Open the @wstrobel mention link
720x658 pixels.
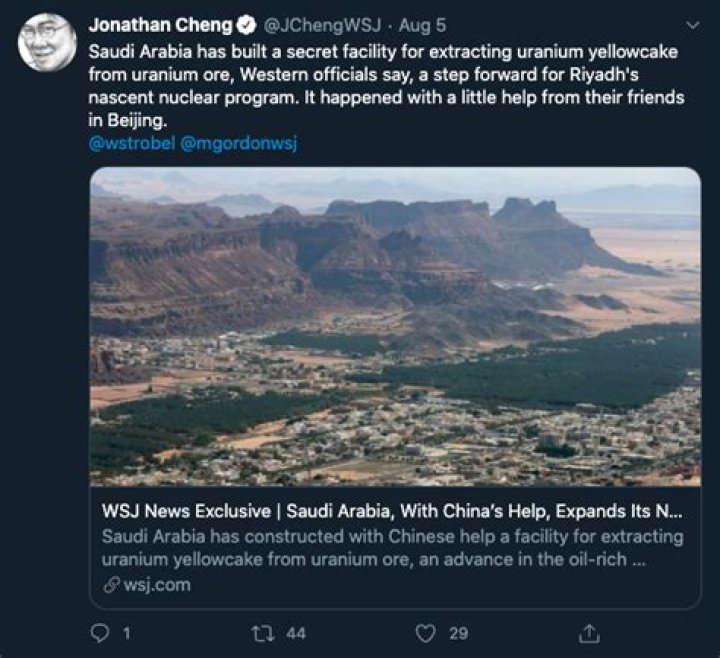pos(132,143)
